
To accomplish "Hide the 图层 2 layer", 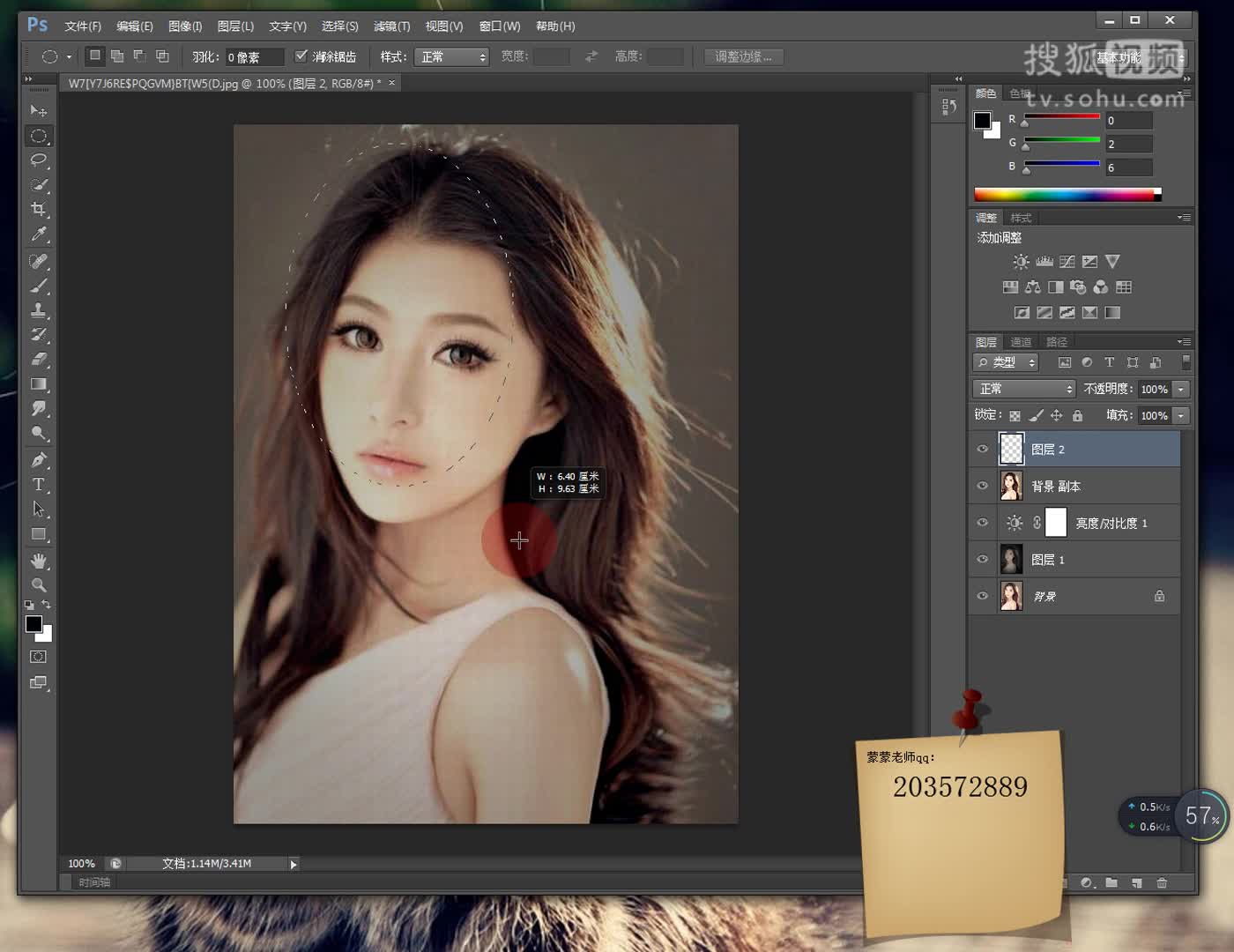I will pos(983,450).
